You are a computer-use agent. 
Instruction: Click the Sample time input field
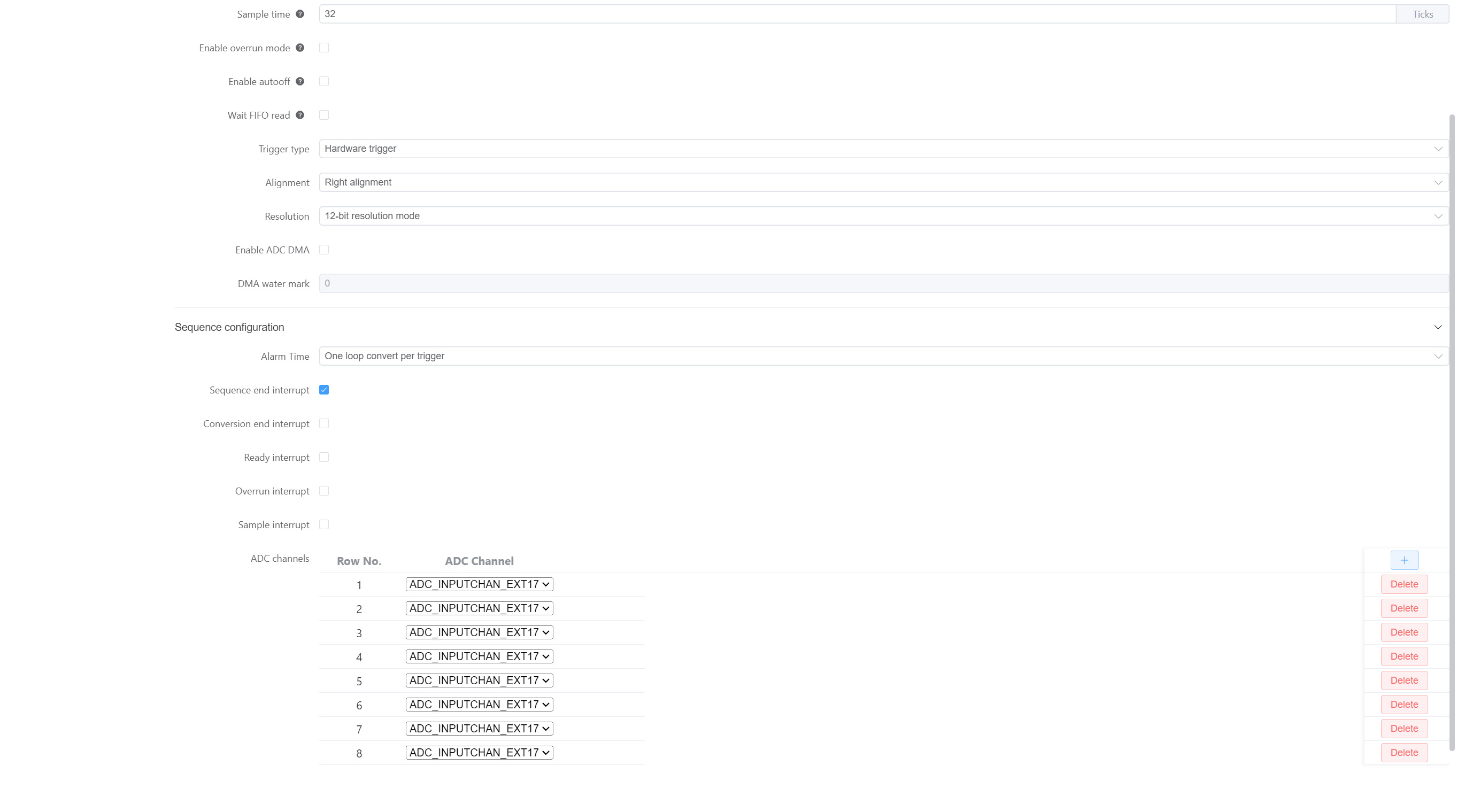[856, 14]
